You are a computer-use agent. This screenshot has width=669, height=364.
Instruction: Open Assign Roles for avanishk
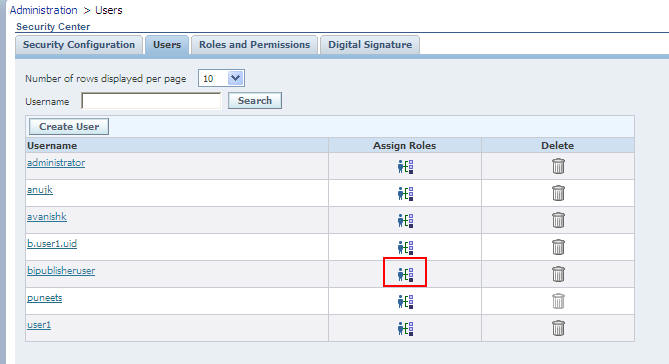(405, 220)
